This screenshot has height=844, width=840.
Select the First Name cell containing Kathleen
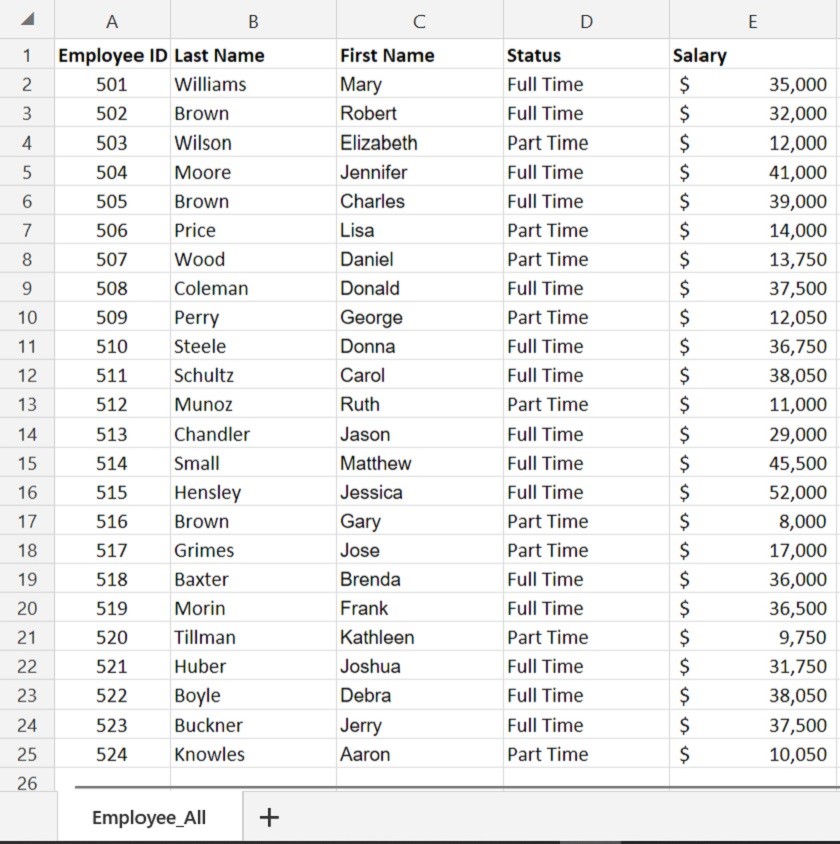[419, 637]
